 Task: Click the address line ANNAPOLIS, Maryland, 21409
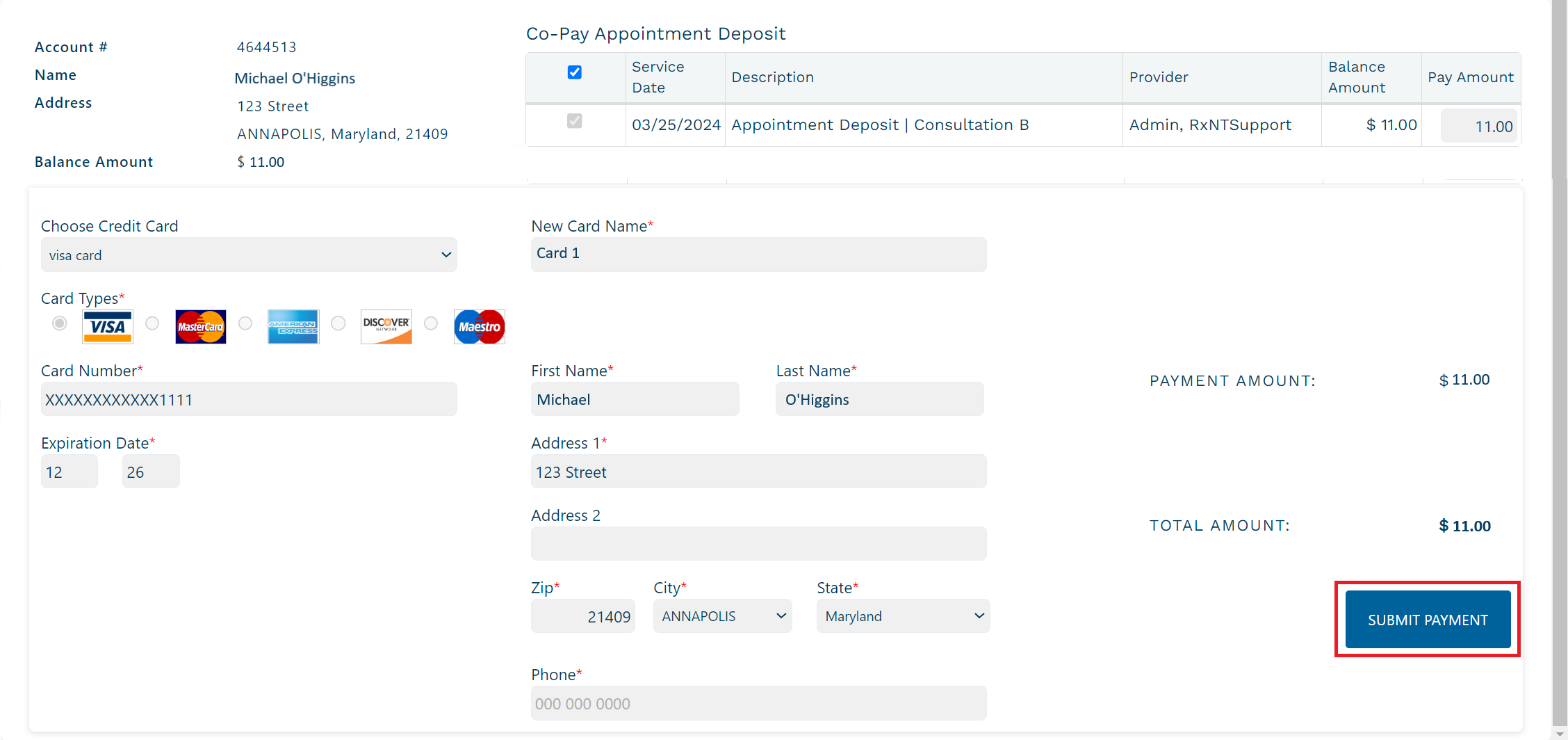tap(343, 134)
